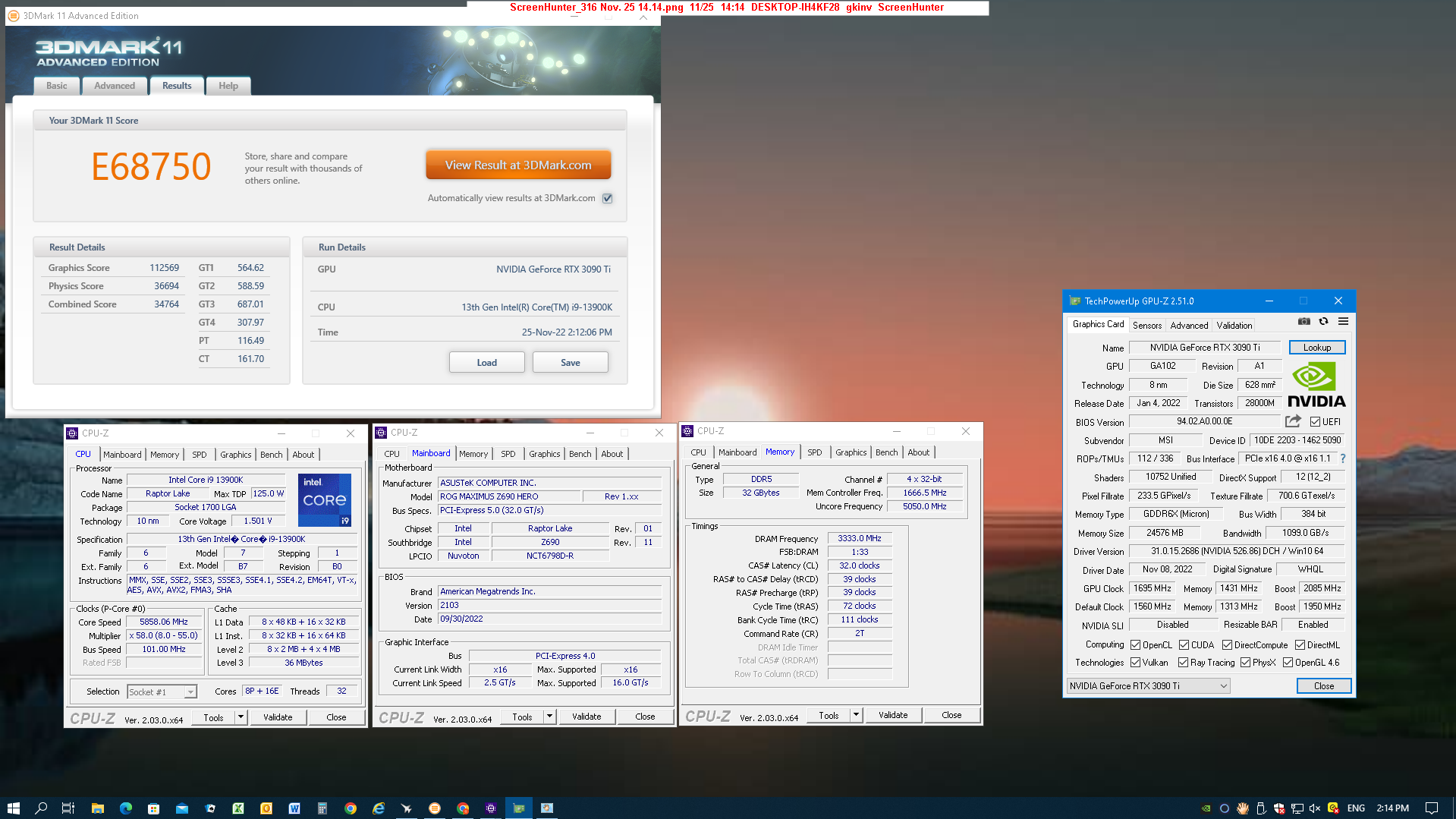1456x819 pixels.
Task: Open the Help tab in 3DMark
Action: [x=228, y=86]
